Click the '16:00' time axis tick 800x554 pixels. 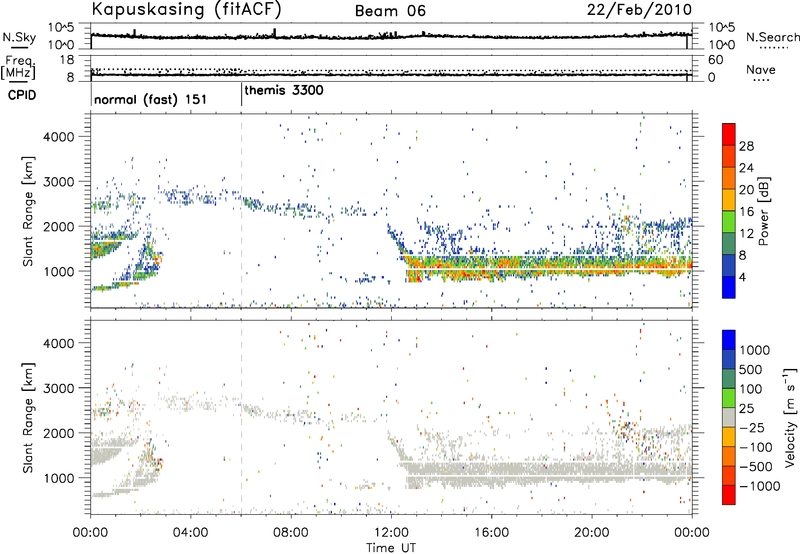click(491, 533)
